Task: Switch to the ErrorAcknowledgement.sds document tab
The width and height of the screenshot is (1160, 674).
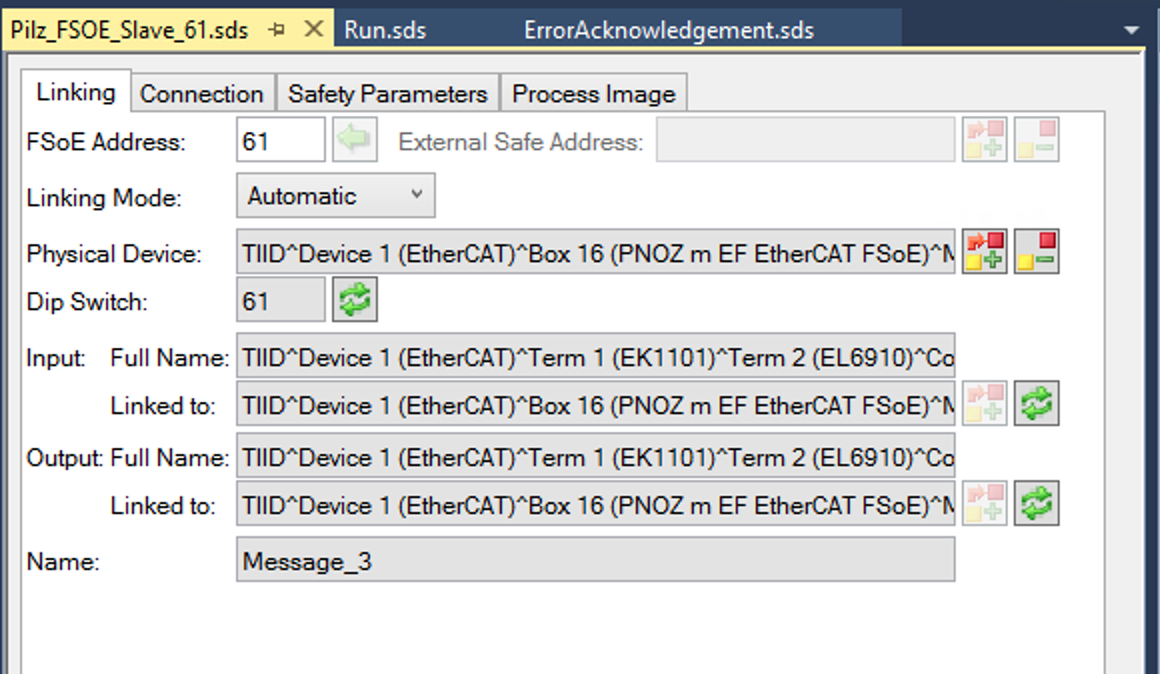Action: (x=669, y=30)
